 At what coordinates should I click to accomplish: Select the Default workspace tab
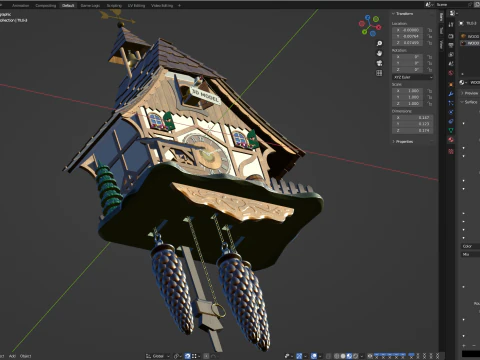(x=68, y=5)
